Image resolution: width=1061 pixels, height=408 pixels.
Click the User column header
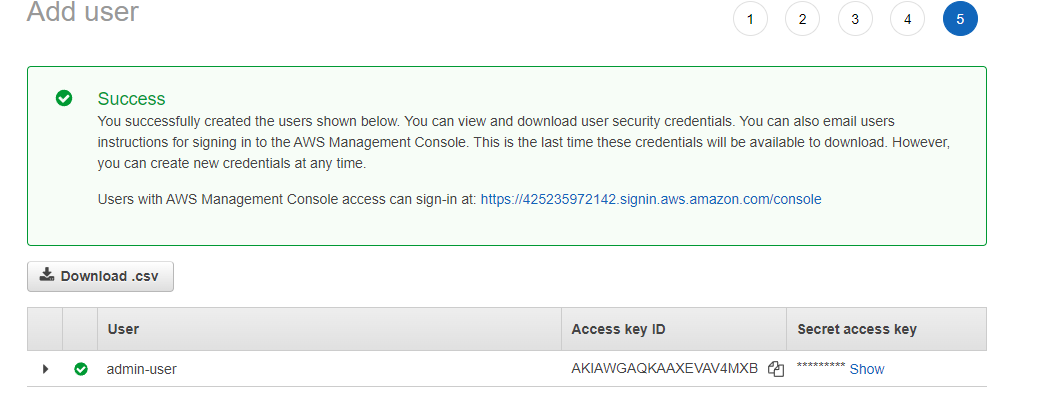pyautogui.click(x=123, y=329)
